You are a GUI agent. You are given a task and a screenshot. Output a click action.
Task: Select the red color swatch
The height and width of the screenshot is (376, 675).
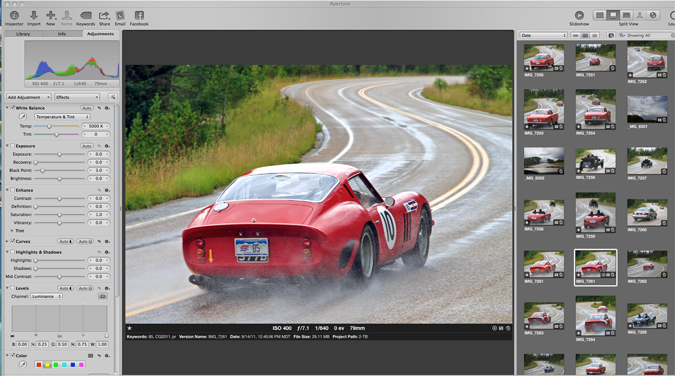(x=39, y=365)
